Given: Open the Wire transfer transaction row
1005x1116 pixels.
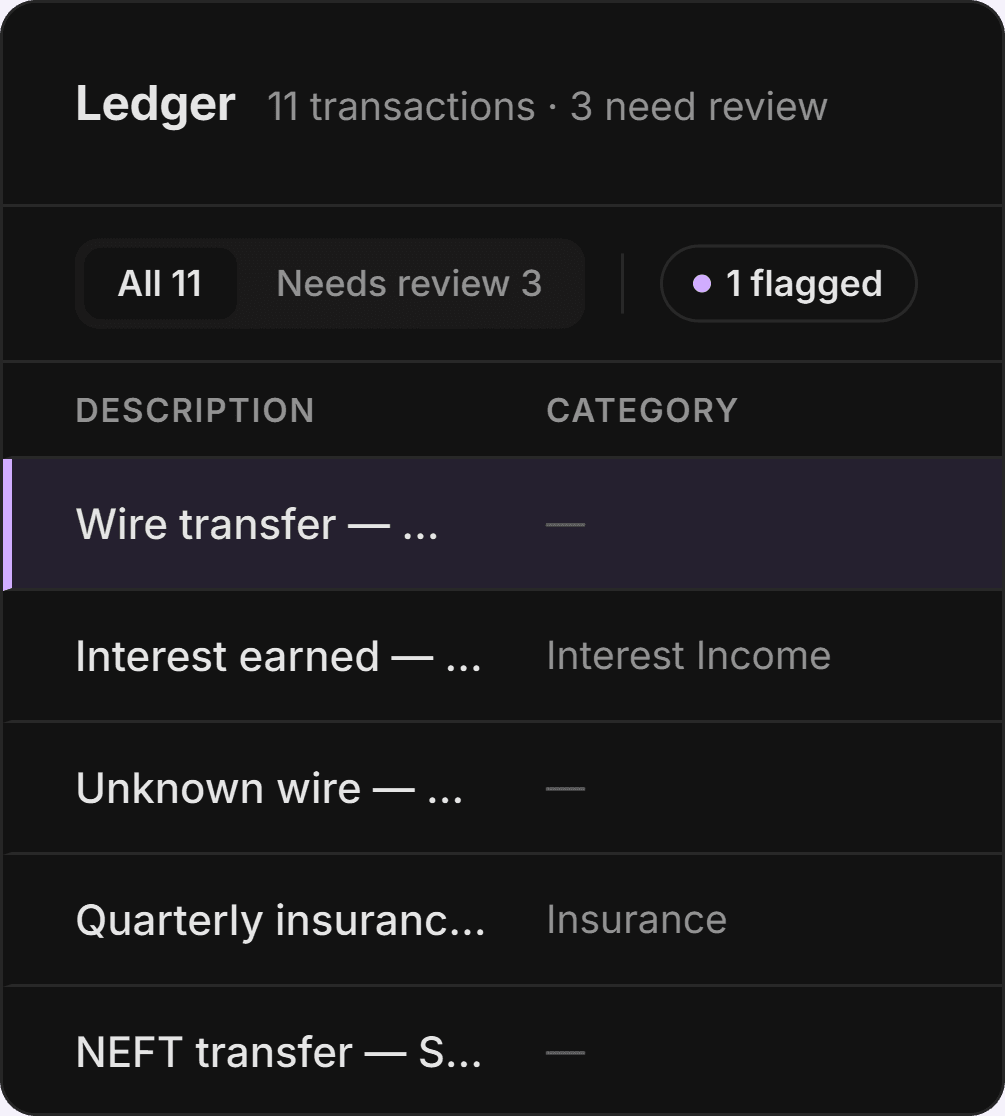Looking at the screenshot, I should click(502, 525).
